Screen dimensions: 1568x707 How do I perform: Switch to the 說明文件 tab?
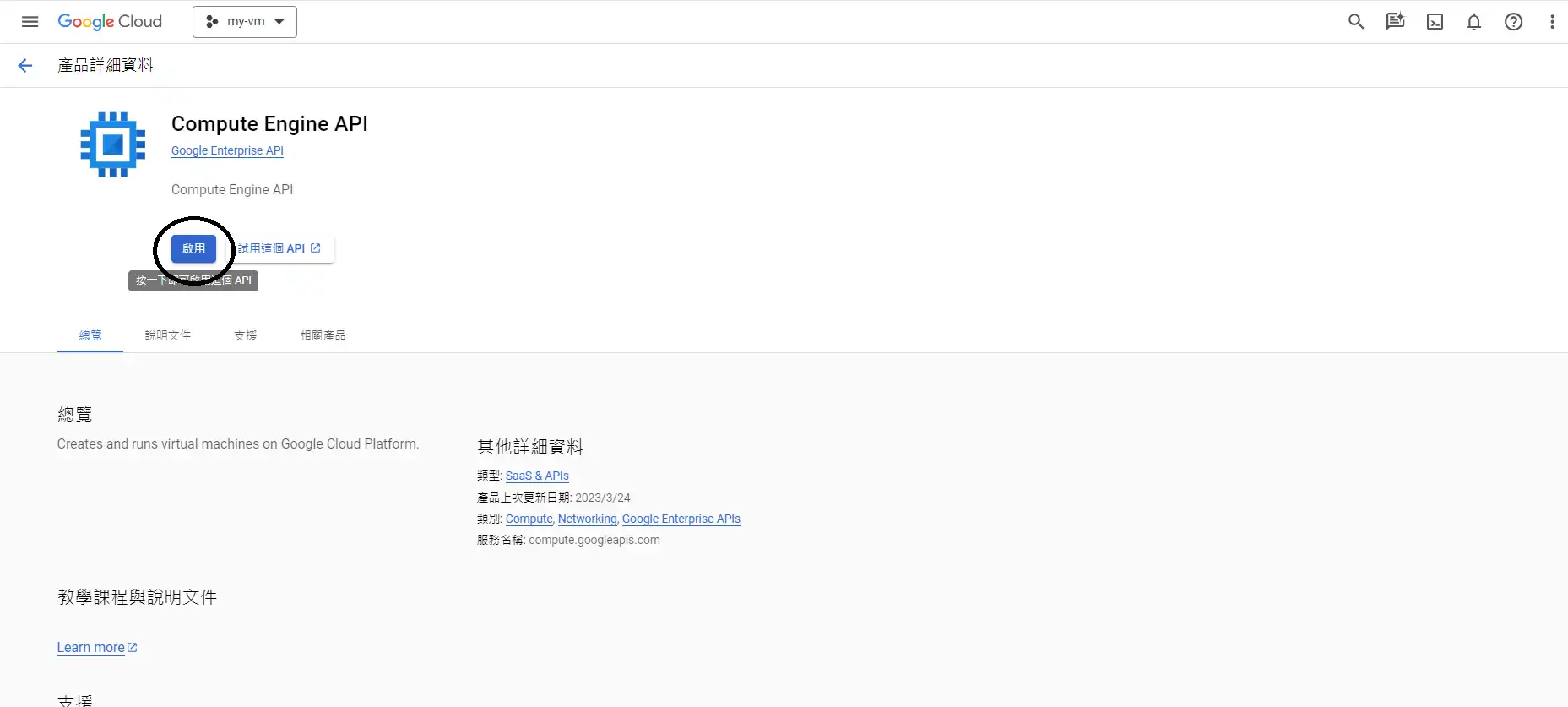click(167, 335)
